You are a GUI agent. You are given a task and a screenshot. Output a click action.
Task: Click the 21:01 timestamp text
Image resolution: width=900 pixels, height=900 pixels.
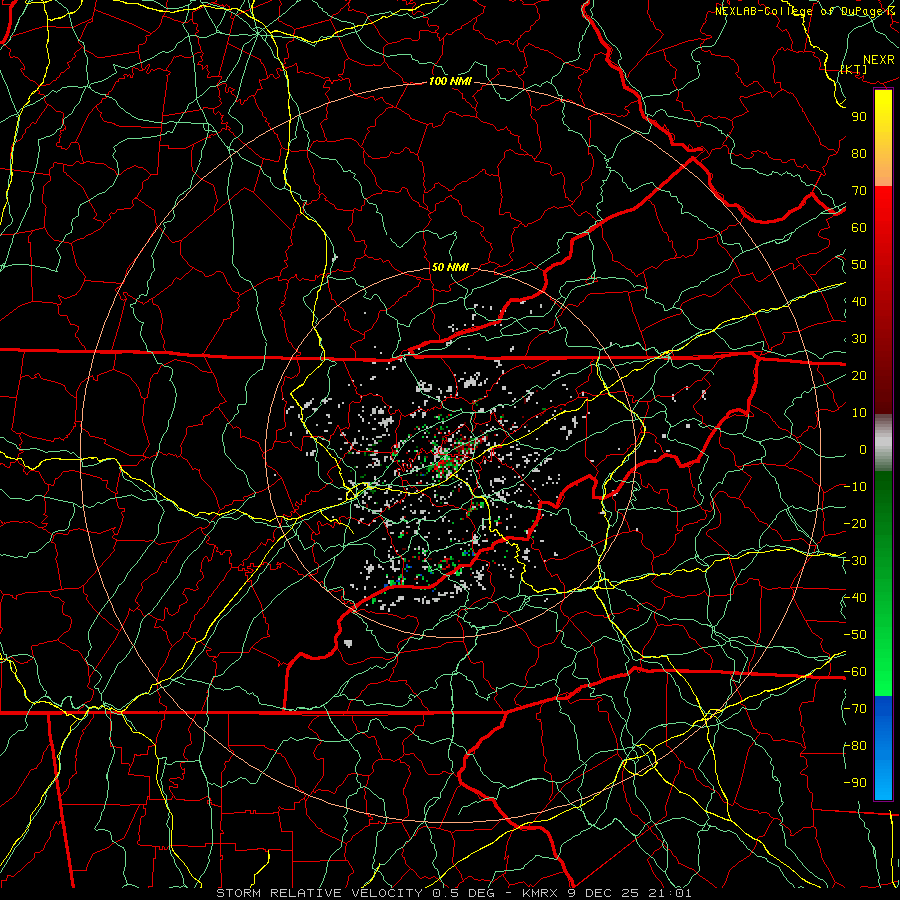tap(669, 893)
